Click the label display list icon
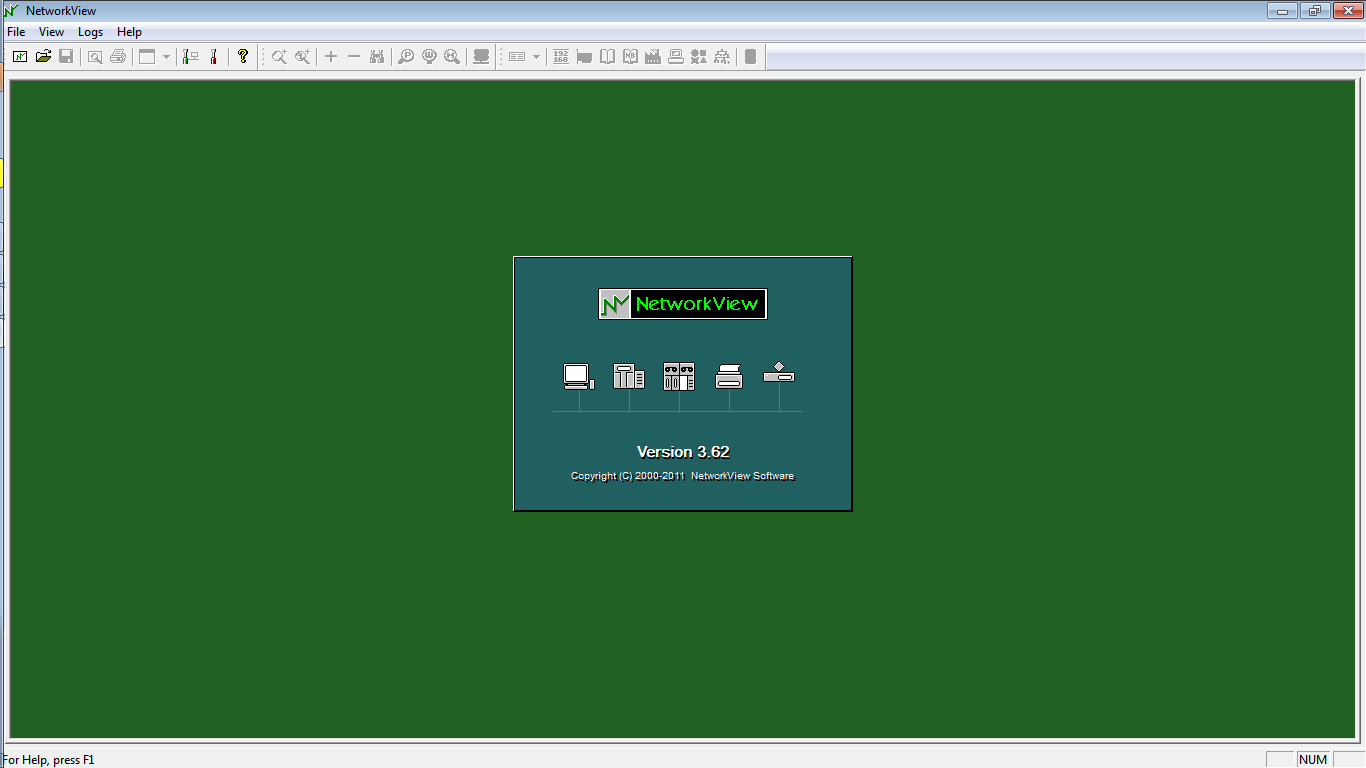 coord(517,57)
